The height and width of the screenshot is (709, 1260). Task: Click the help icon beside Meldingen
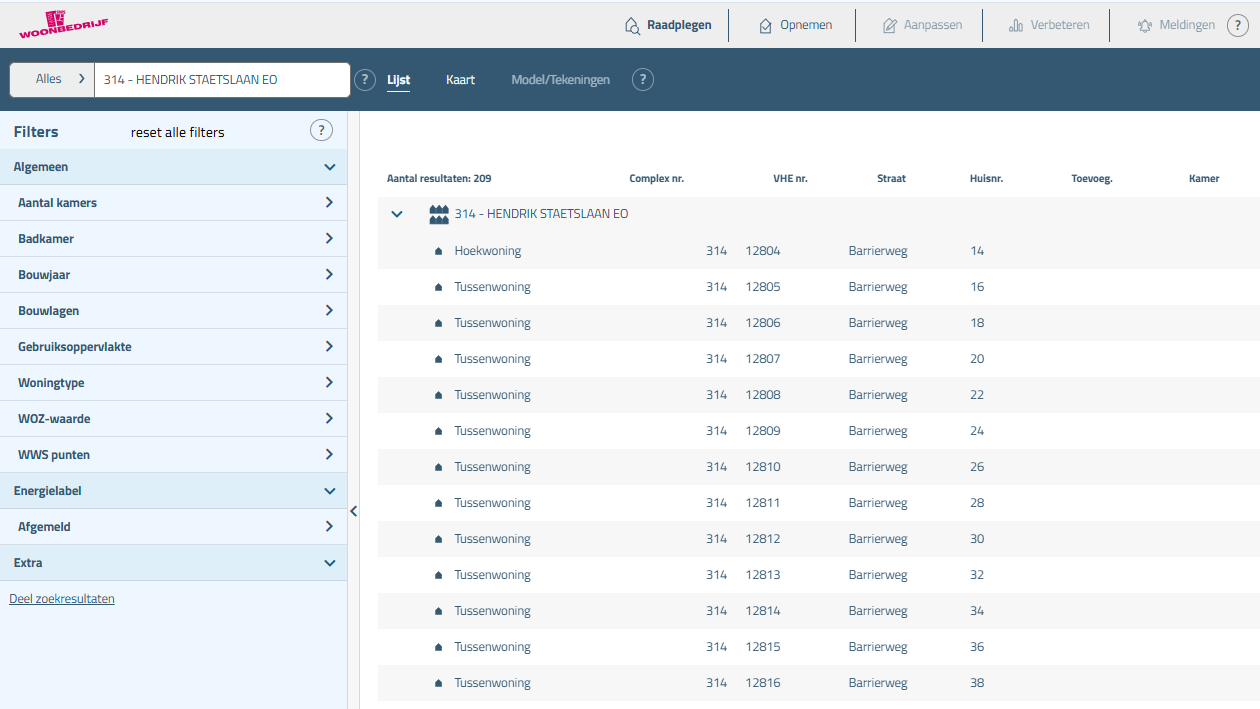point(1236,26)
